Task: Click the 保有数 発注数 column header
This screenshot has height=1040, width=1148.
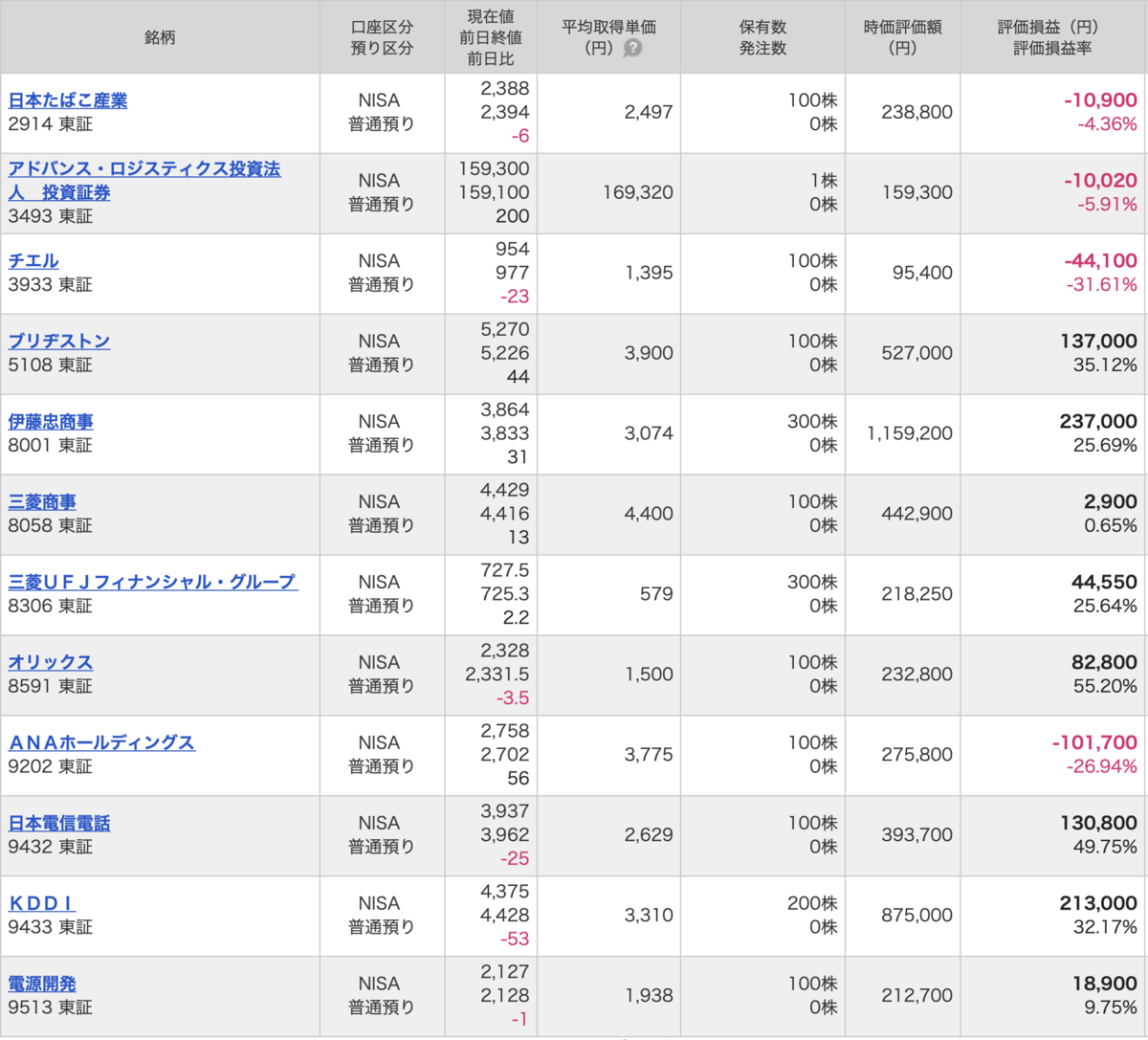Action: pyautogui.click(x=762, y=37)
